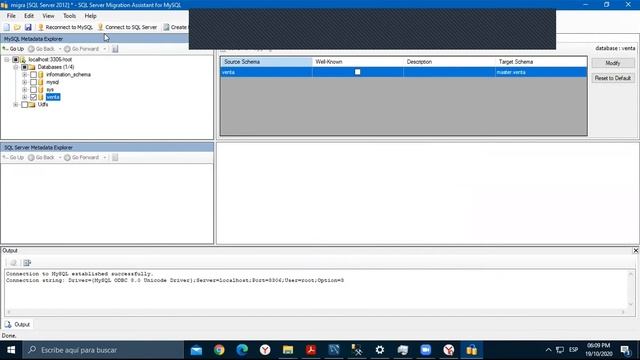This screenshot has width=640, height=360.
Task: Open the Windows Start menu
Action: point(11,350)
